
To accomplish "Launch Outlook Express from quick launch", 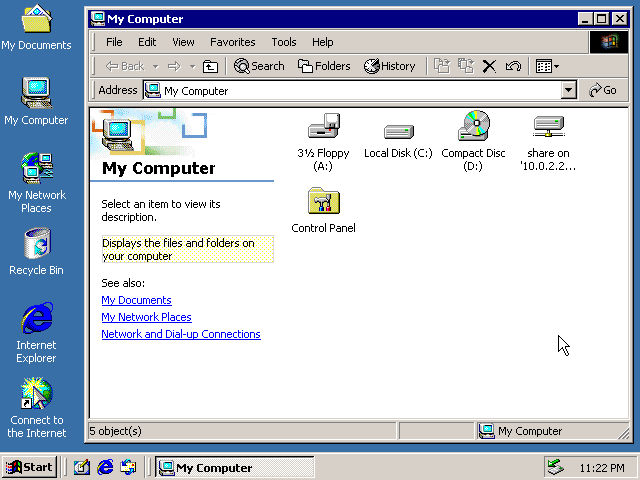I will coord(128,467).
